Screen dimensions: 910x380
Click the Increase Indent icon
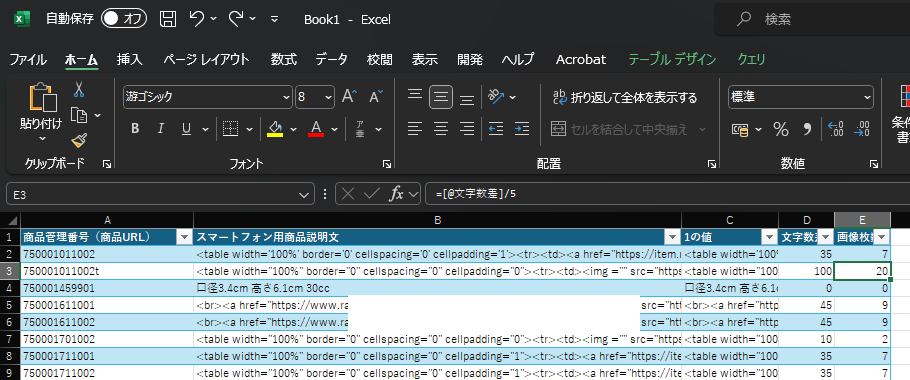[522, 129]
